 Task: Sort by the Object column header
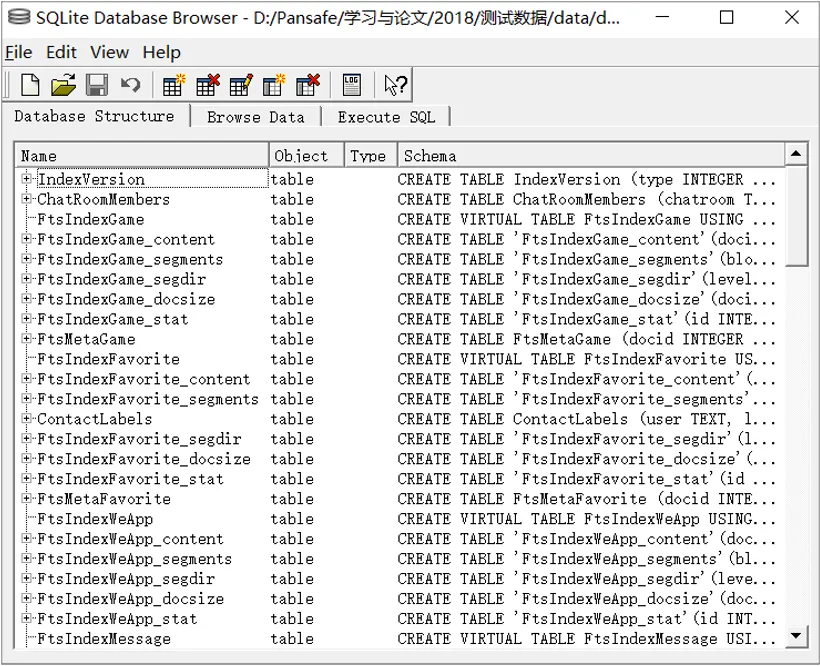point(306,156)
